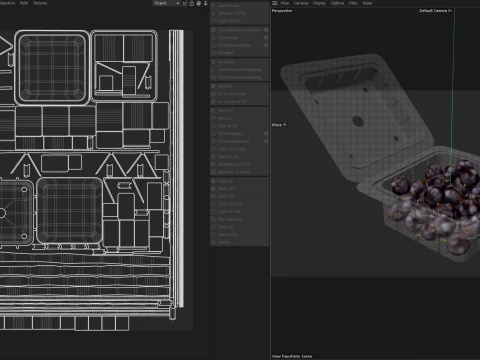Click the Flip Sequence command
Image resolution: width=480 pixels, height=360 pixels.
pyautogui.click(x=239, y=219)
